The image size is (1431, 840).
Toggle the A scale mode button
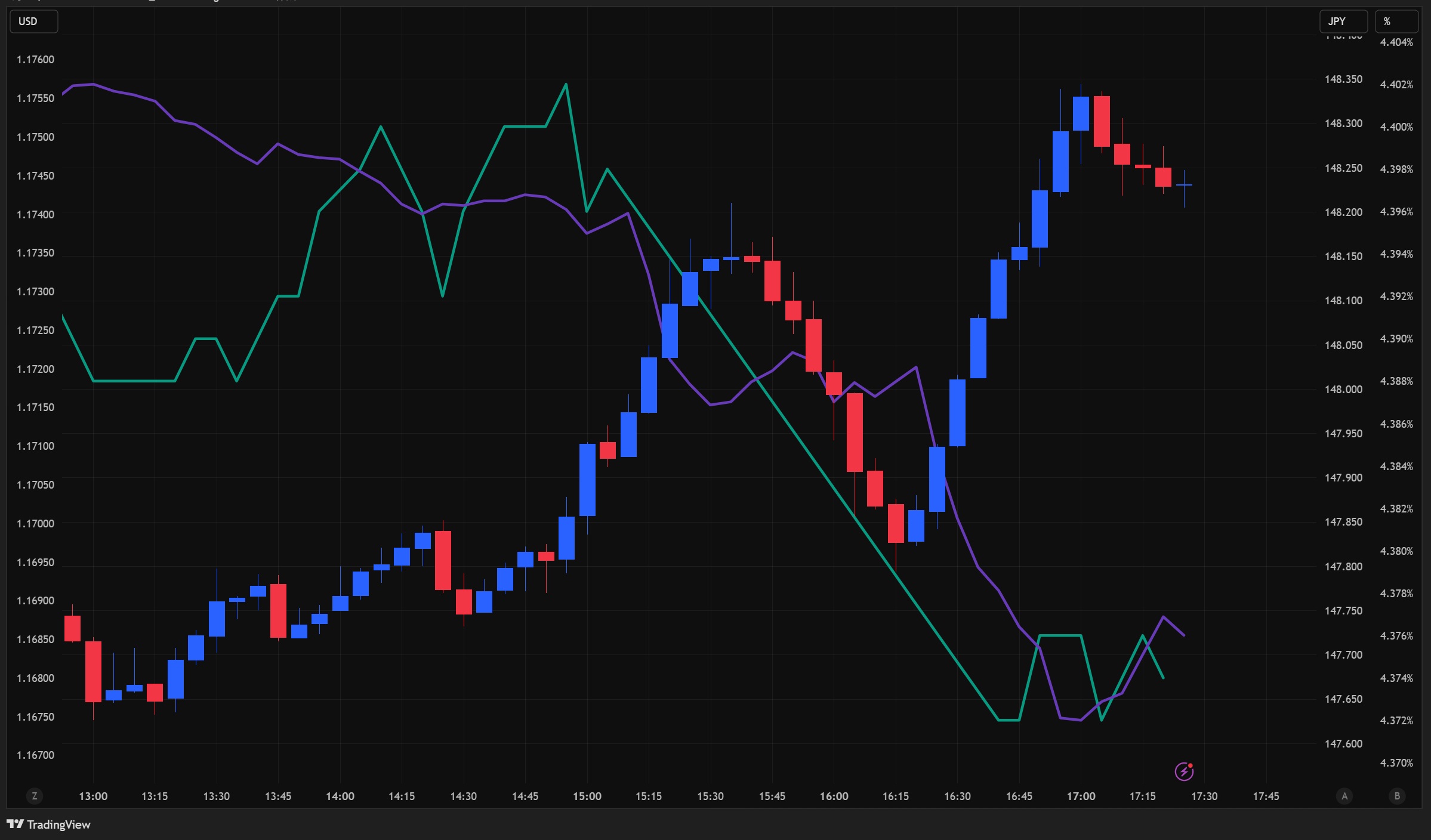(x=1344, y=796)
